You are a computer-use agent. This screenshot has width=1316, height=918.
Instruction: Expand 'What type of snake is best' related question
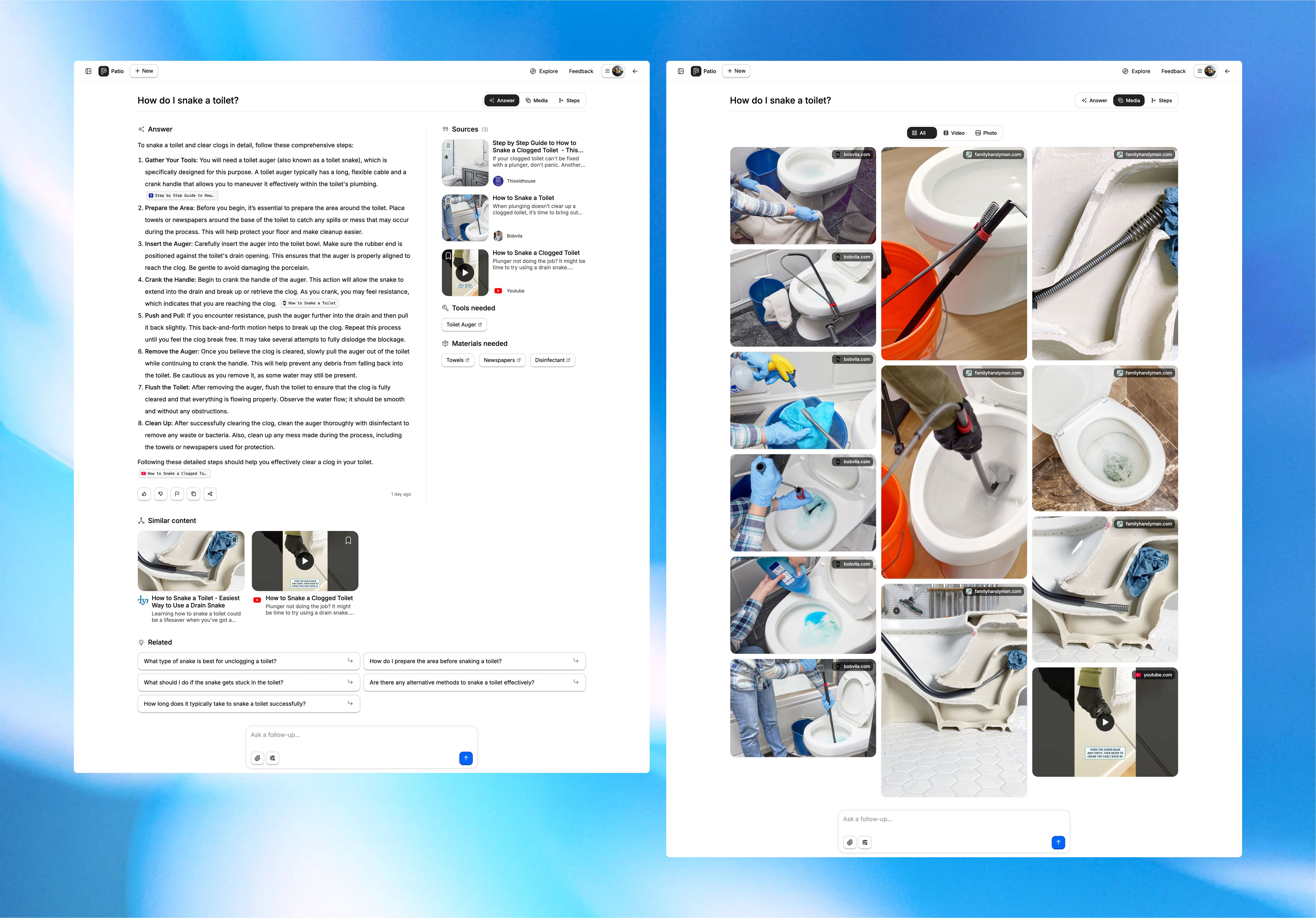248,661
